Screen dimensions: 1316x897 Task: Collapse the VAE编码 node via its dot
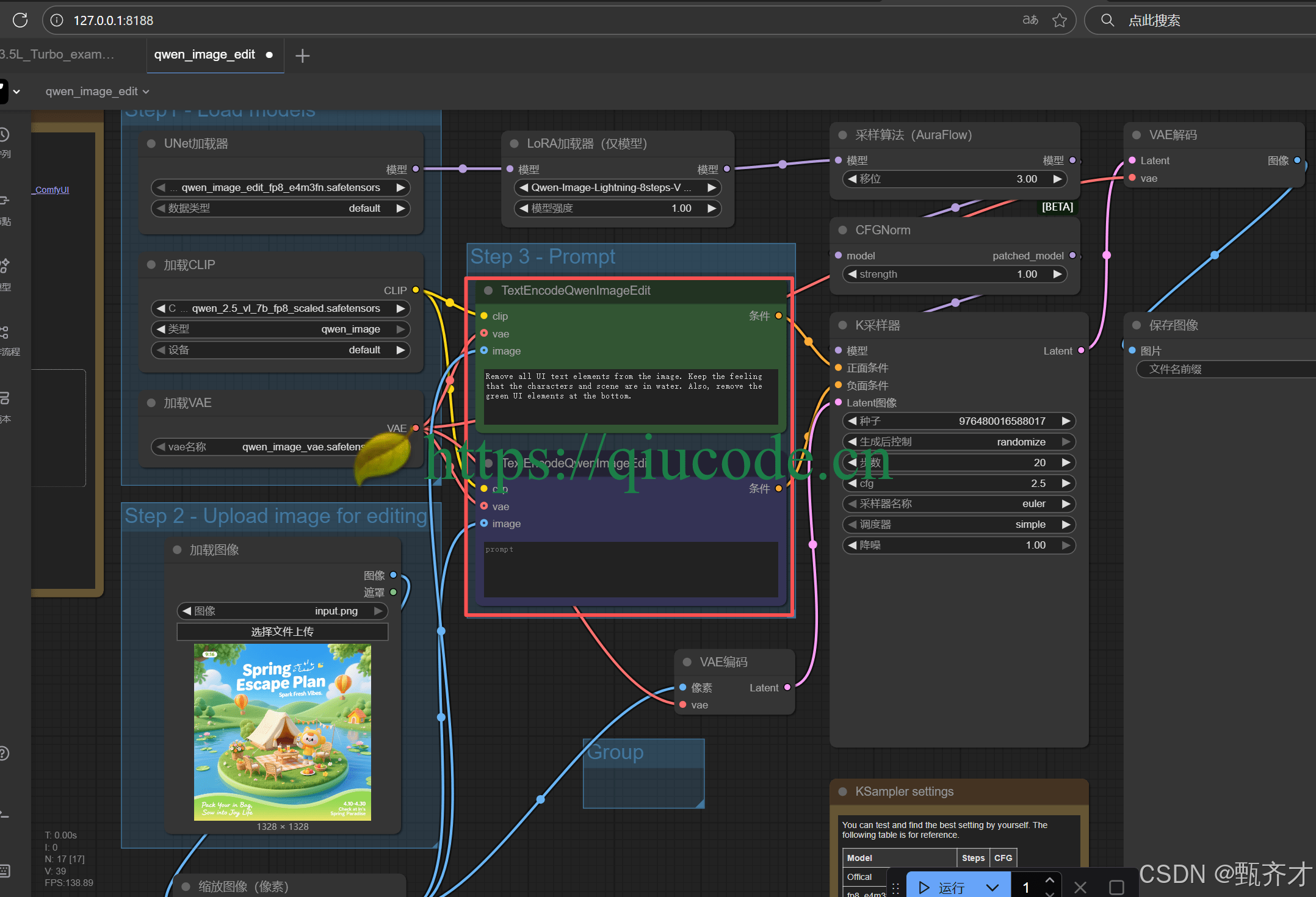(687, 662)
